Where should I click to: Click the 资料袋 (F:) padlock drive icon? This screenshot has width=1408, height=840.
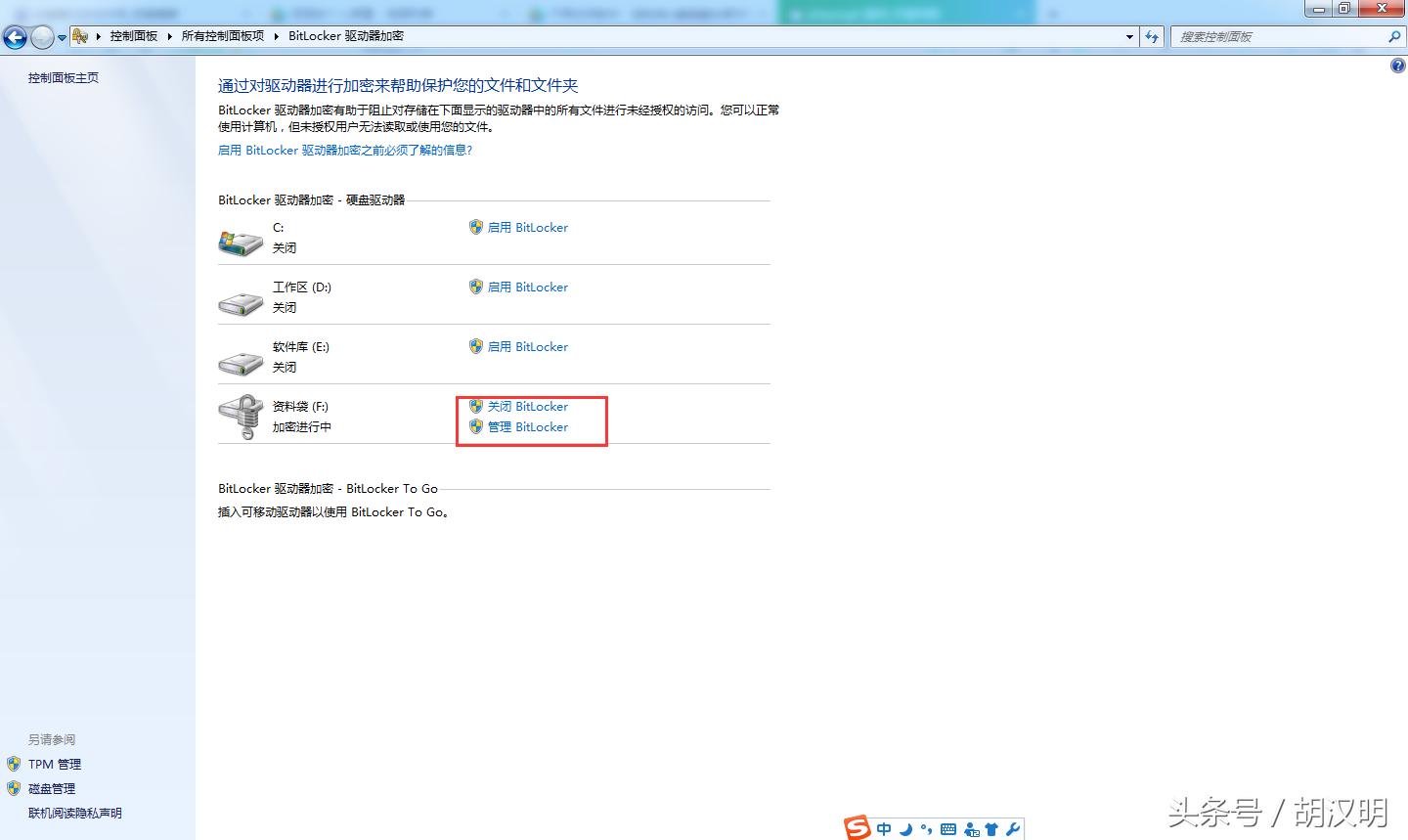pos(240,415)
